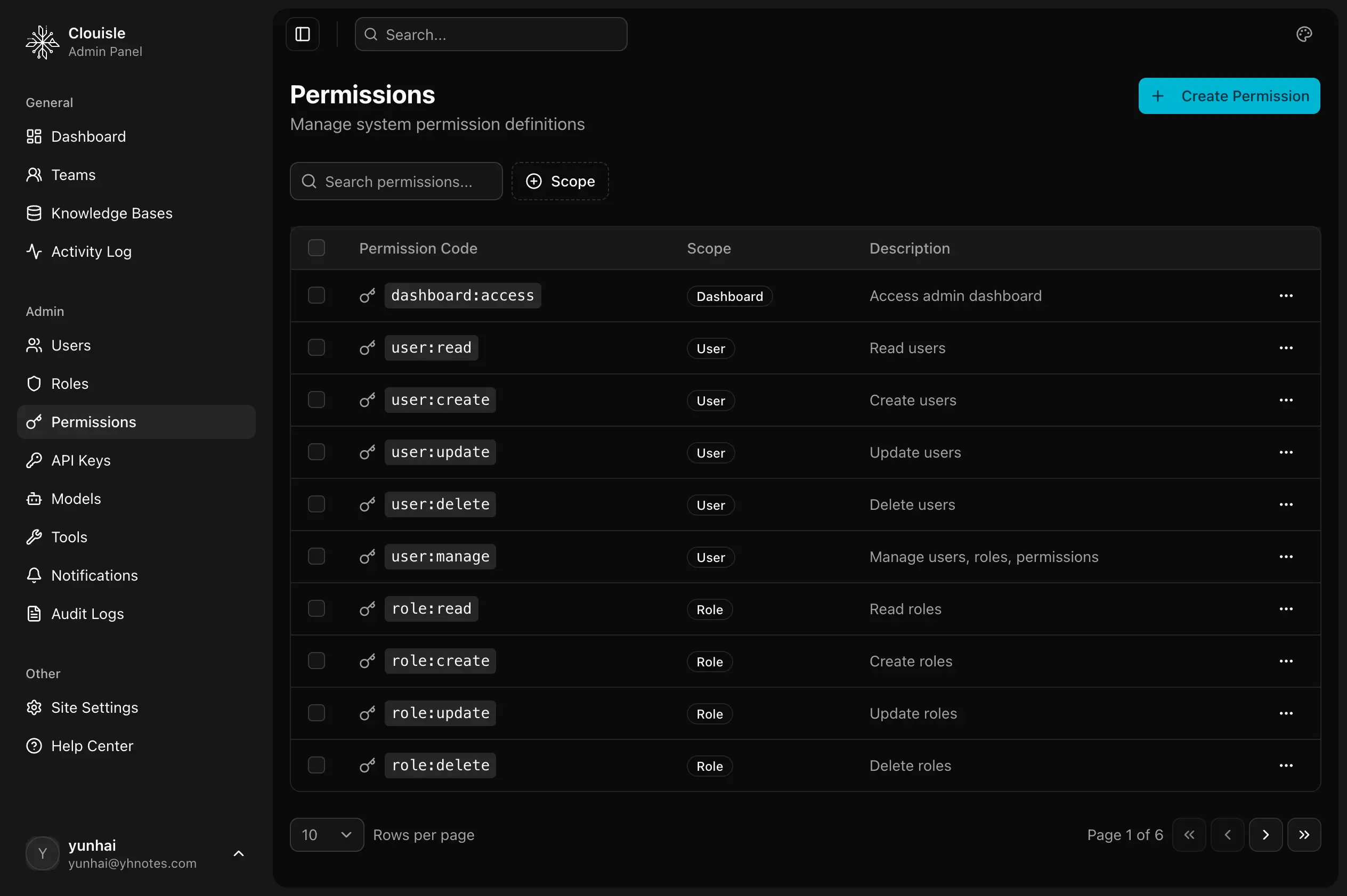Check the role:delete row checkbox
The image size is (1347, 896).
pyautogui.click(x=317, y=765)
